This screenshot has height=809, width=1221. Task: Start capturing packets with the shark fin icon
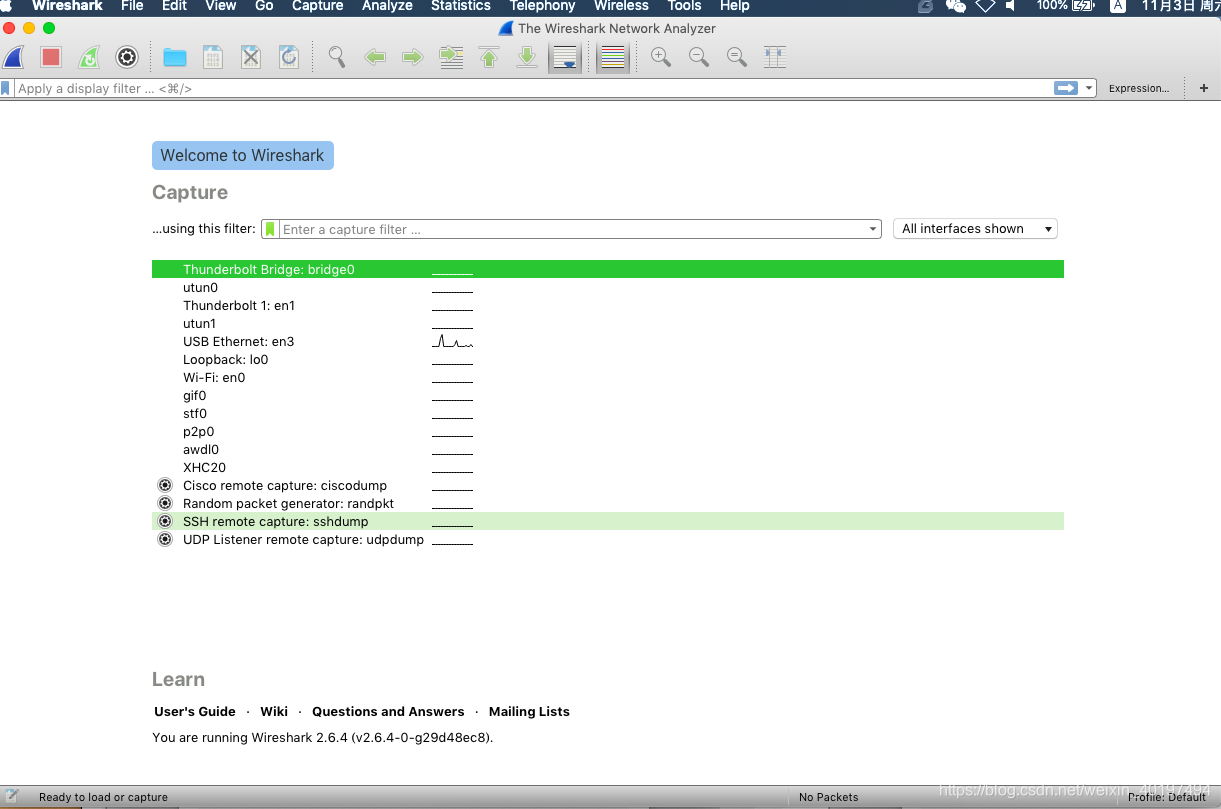coord(14,57)
